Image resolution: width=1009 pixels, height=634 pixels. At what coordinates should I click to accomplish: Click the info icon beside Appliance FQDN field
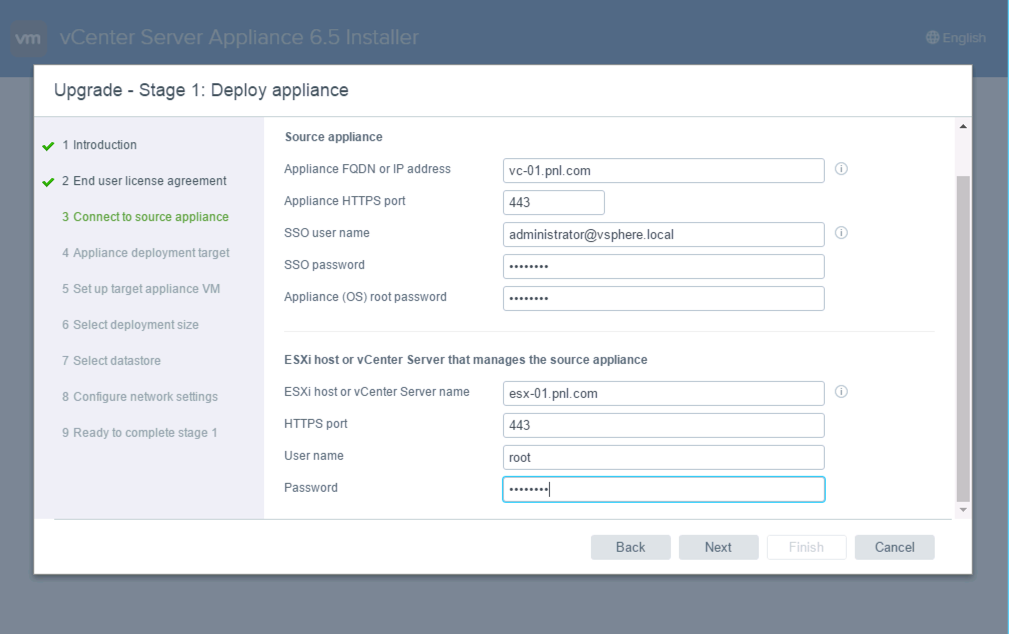[x=841, y=169]
